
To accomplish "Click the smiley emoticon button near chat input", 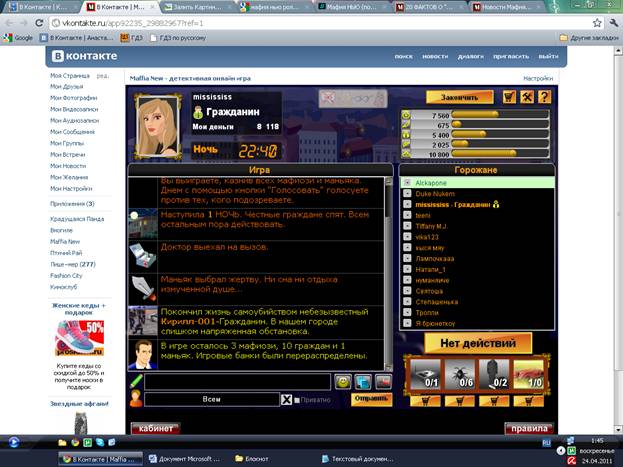I will [x=343, y=382].
